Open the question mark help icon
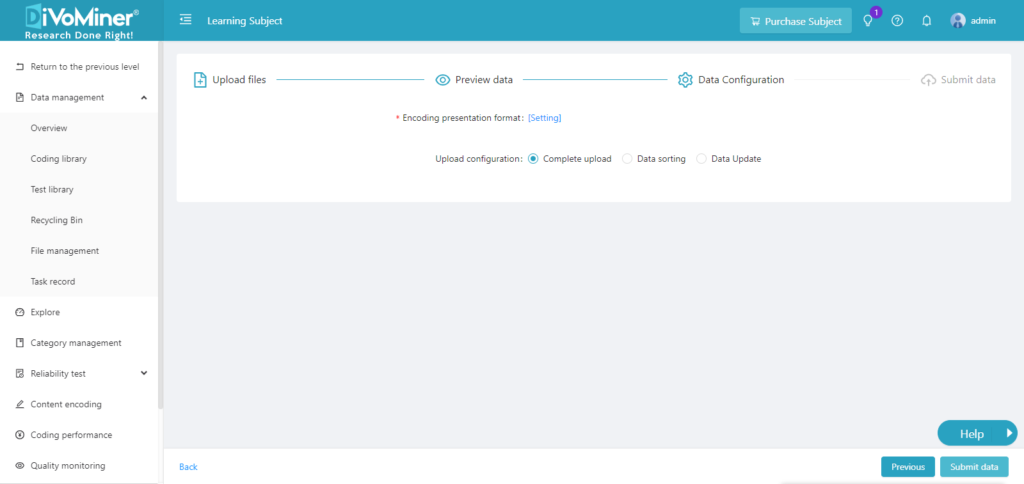Image resolution: width=1024 pixels, height=484 pixels. [x=897, y=21]
